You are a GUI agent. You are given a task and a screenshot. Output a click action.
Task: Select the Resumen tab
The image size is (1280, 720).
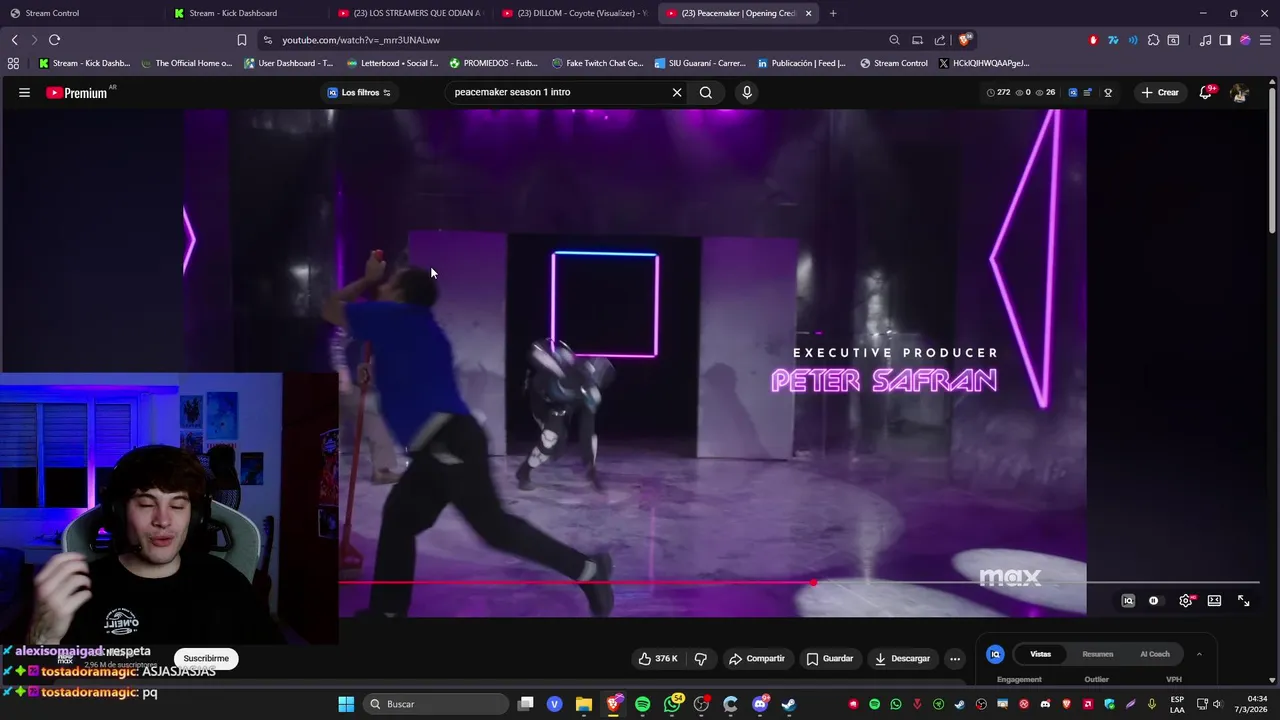tap(1097, 654)
